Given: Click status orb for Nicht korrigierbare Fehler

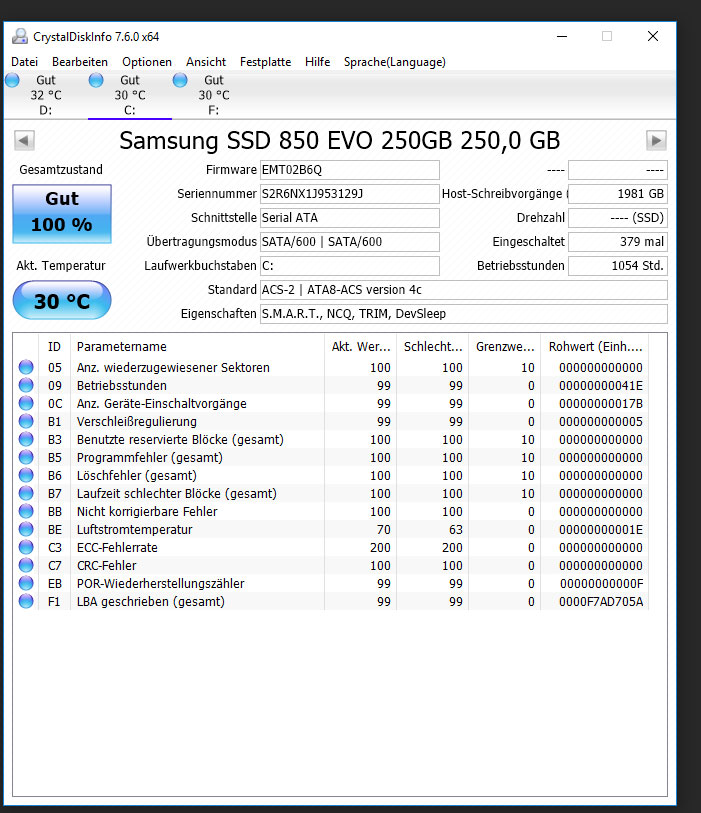Looking at the screenshot, I should tap(26, 511).
